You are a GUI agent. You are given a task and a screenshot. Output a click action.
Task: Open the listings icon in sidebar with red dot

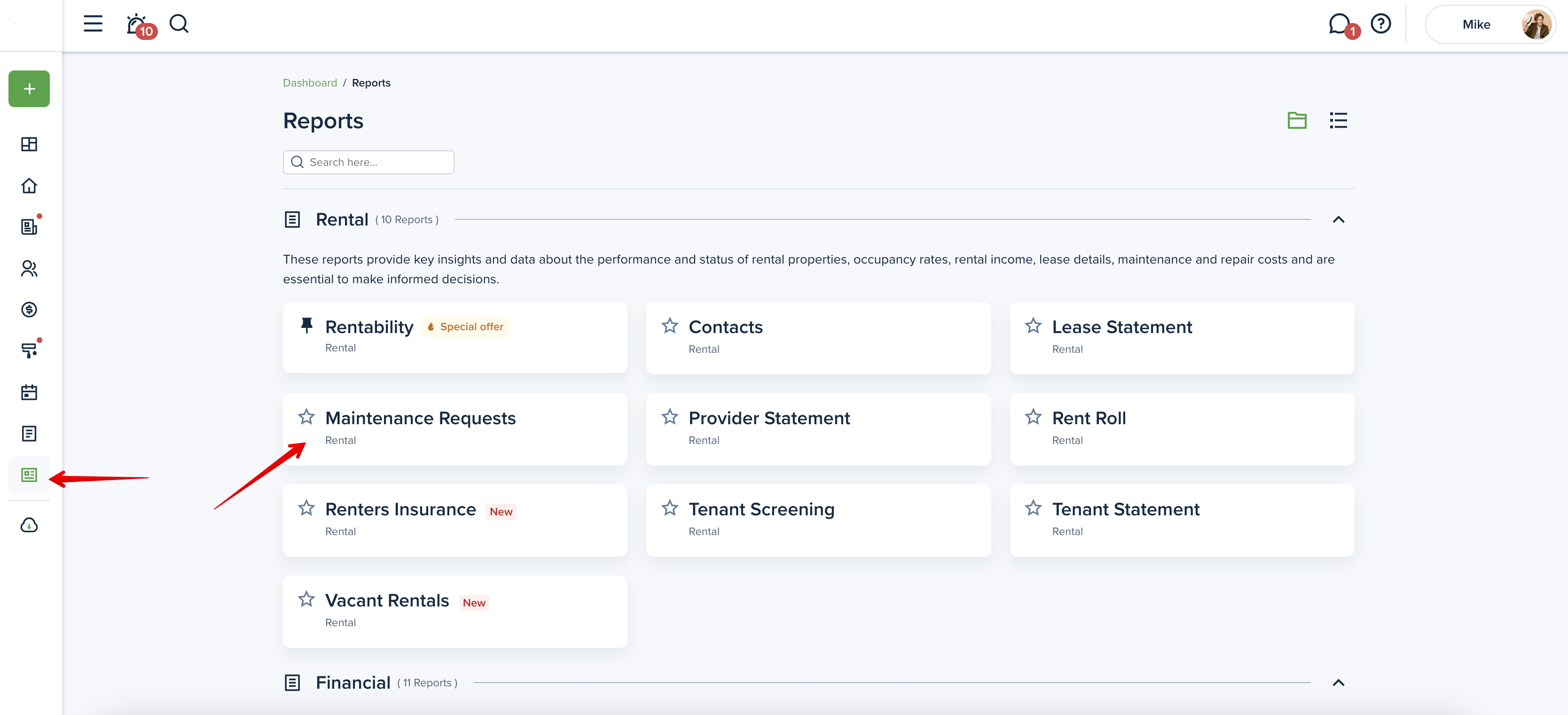pos(29,226)
